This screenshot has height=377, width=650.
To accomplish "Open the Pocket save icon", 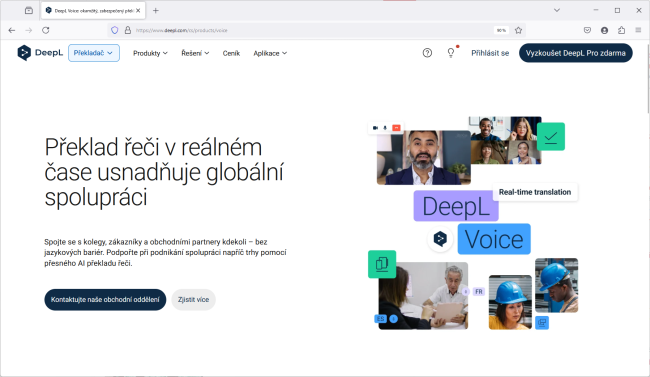I will [587, 30].
